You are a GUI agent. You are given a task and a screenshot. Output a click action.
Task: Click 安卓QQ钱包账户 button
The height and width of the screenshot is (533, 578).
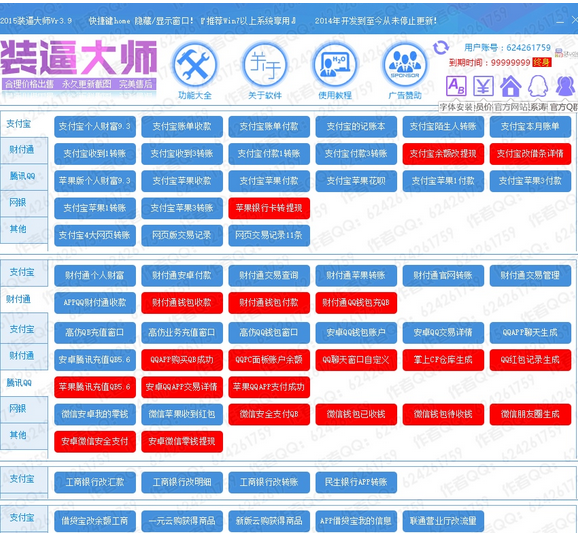[356, 332]
